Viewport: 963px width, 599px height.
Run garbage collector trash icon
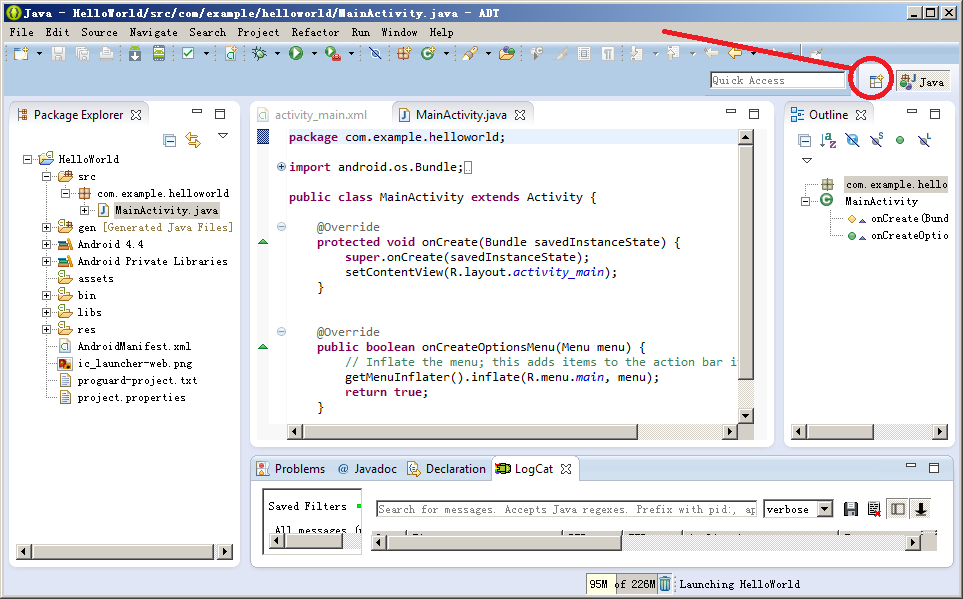coord(665,584)
